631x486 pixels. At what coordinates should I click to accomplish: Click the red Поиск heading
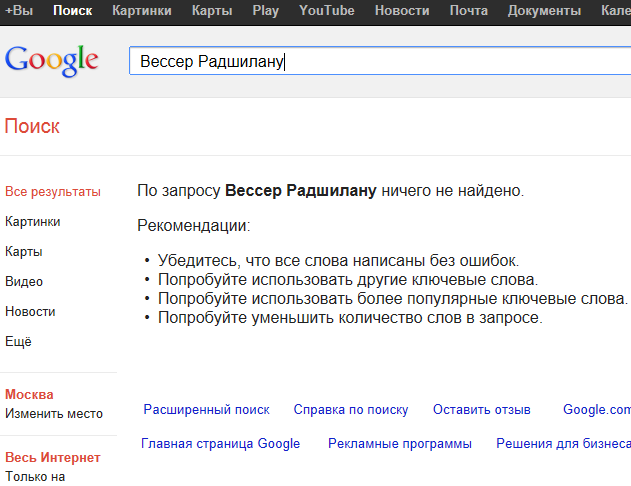tap(32, 126)
